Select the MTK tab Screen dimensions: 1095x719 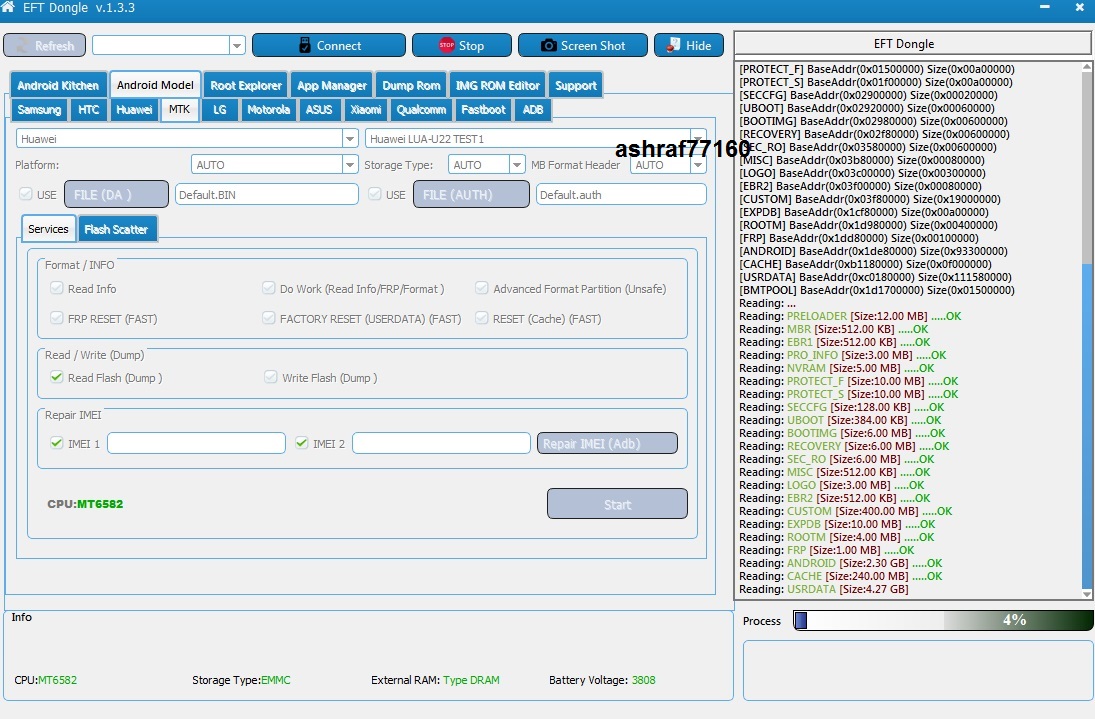[179, 110]
